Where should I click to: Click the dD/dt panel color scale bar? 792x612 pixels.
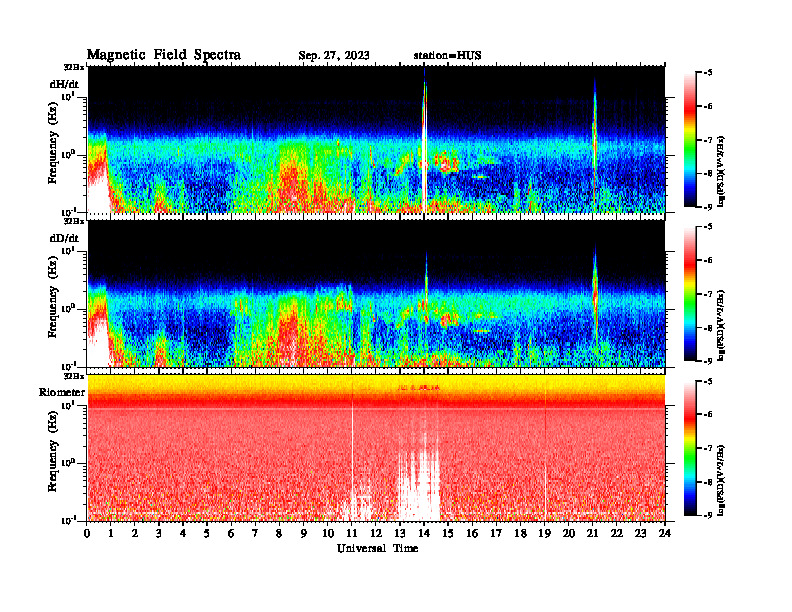pyautogui.click(x=690, y=294)
